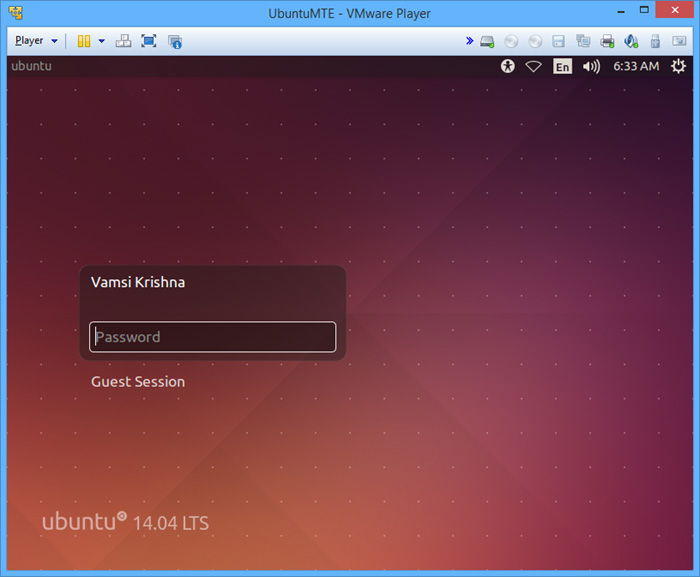Click the printer device icon
This screenshot has width=700, height=577.
607,42
